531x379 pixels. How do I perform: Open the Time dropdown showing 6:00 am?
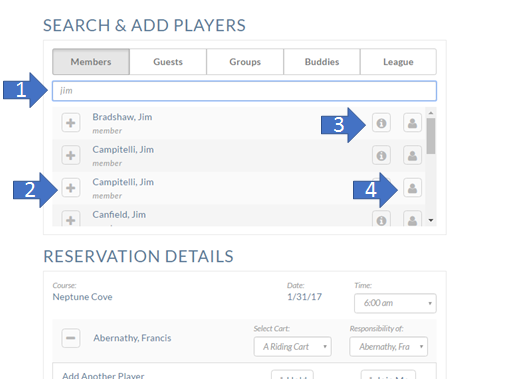(395, 303)
